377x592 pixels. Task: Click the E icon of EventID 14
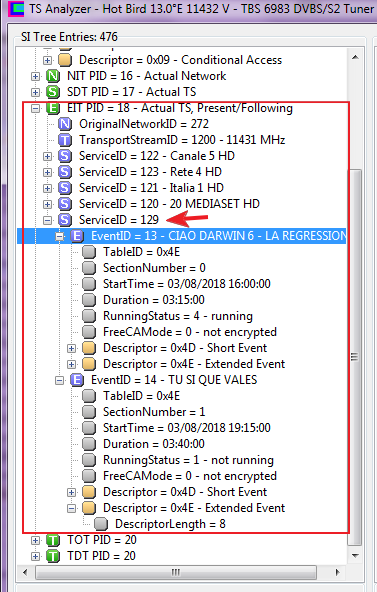coord(77,380)
